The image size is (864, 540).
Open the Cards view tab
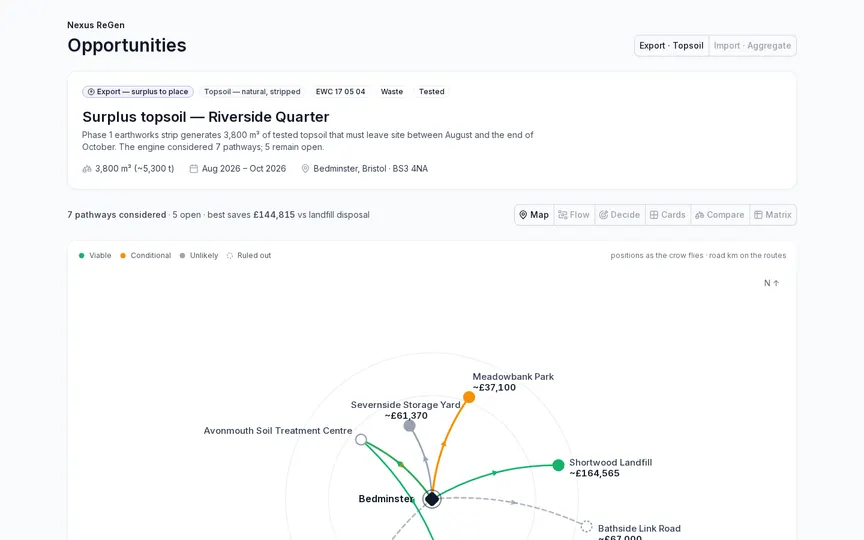click(x=667, y=215)
